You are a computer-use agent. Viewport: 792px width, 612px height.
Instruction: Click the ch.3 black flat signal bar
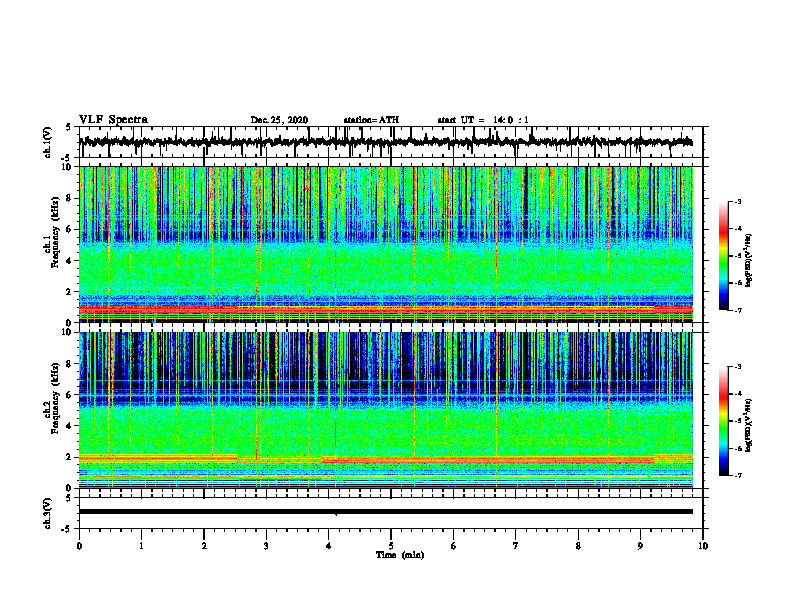pos(386,512)
